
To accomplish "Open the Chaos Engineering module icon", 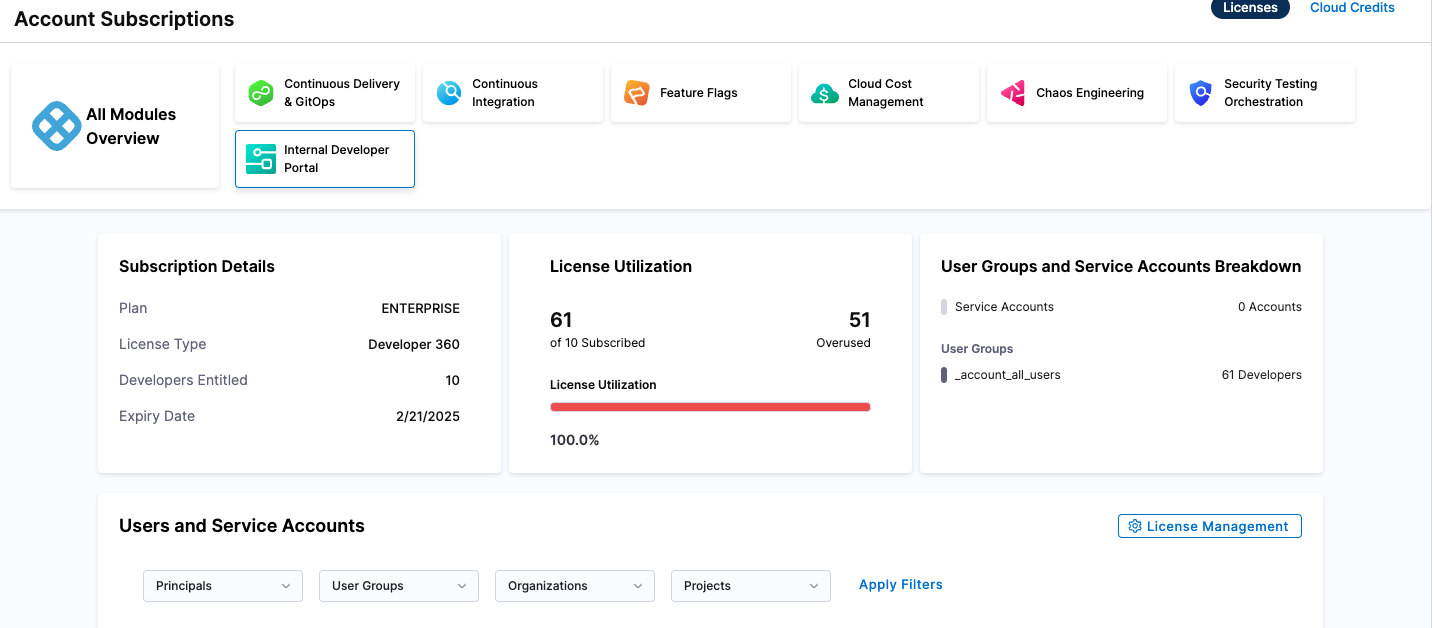I will click(1013, 93).
